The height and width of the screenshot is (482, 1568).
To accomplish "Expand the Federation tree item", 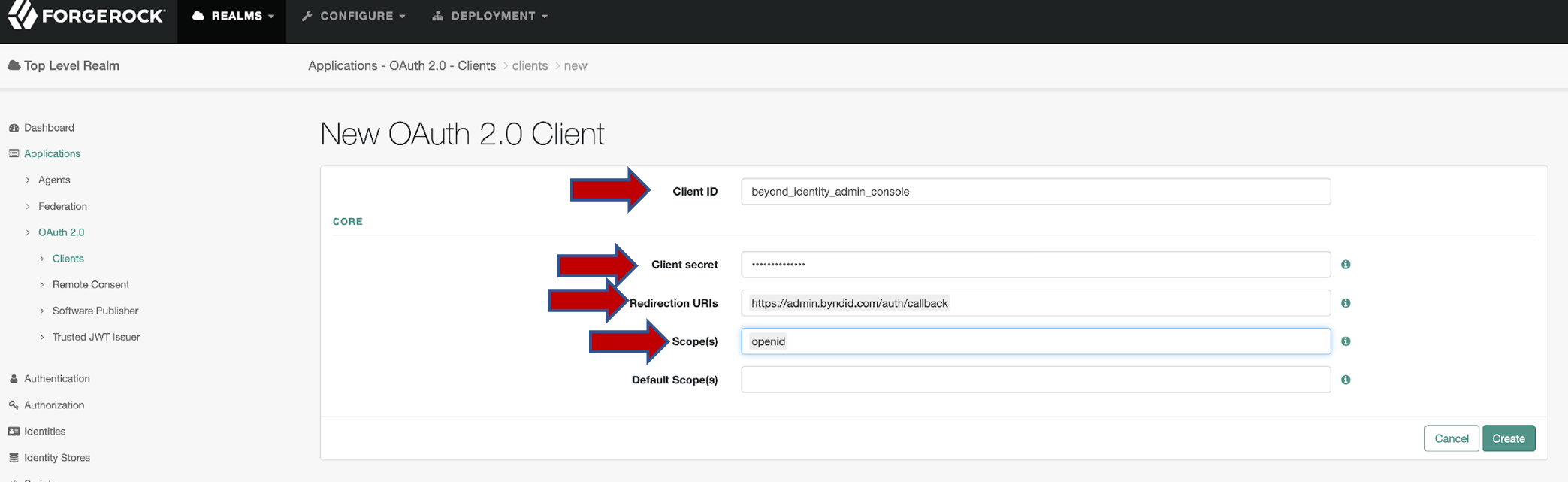I will click(62, 206).
